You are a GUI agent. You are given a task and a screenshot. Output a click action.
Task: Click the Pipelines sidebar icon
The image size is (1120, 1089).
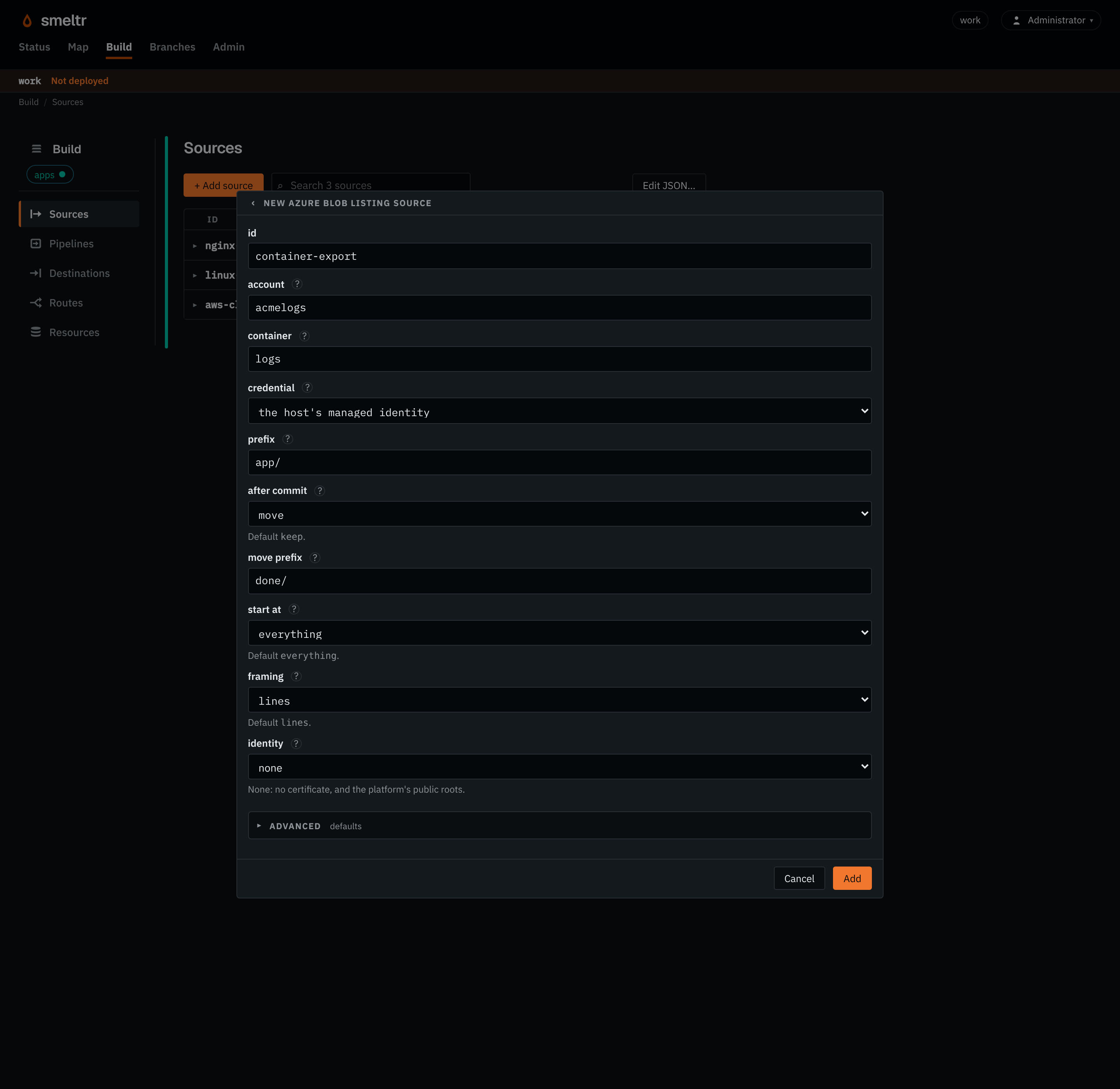35,243
